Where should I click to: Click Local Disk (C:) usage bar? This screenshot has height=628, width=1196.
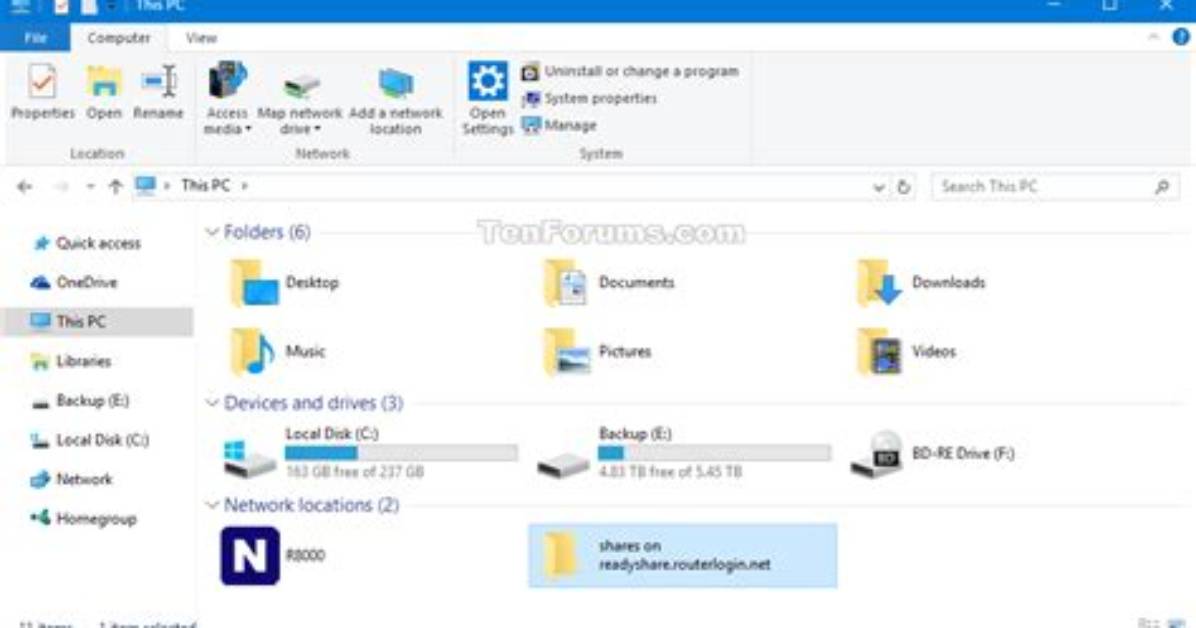(401, 453)
